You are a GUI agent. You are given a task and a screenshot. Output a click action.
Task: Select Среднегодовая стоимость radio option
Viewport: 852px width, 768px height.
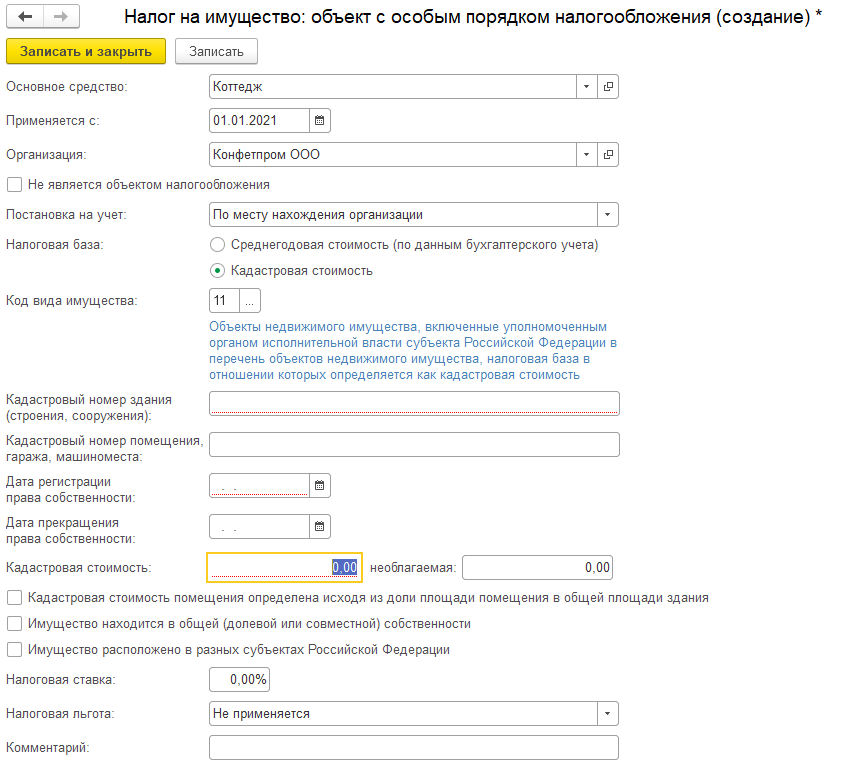click(x=217, y=245)
